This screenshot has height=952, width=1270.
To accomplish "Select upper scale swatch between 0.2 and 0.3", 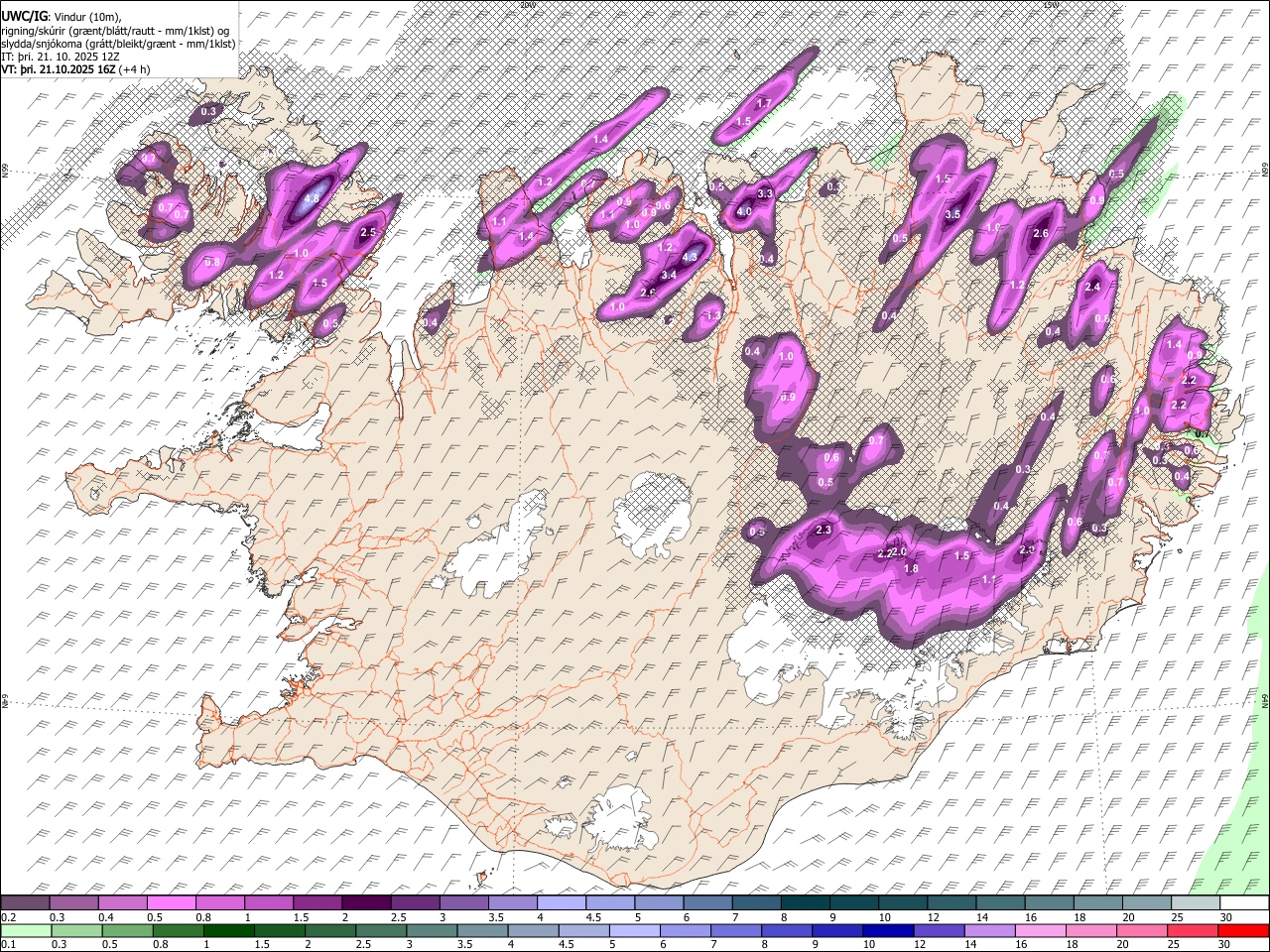I will [x=26, y=903].
